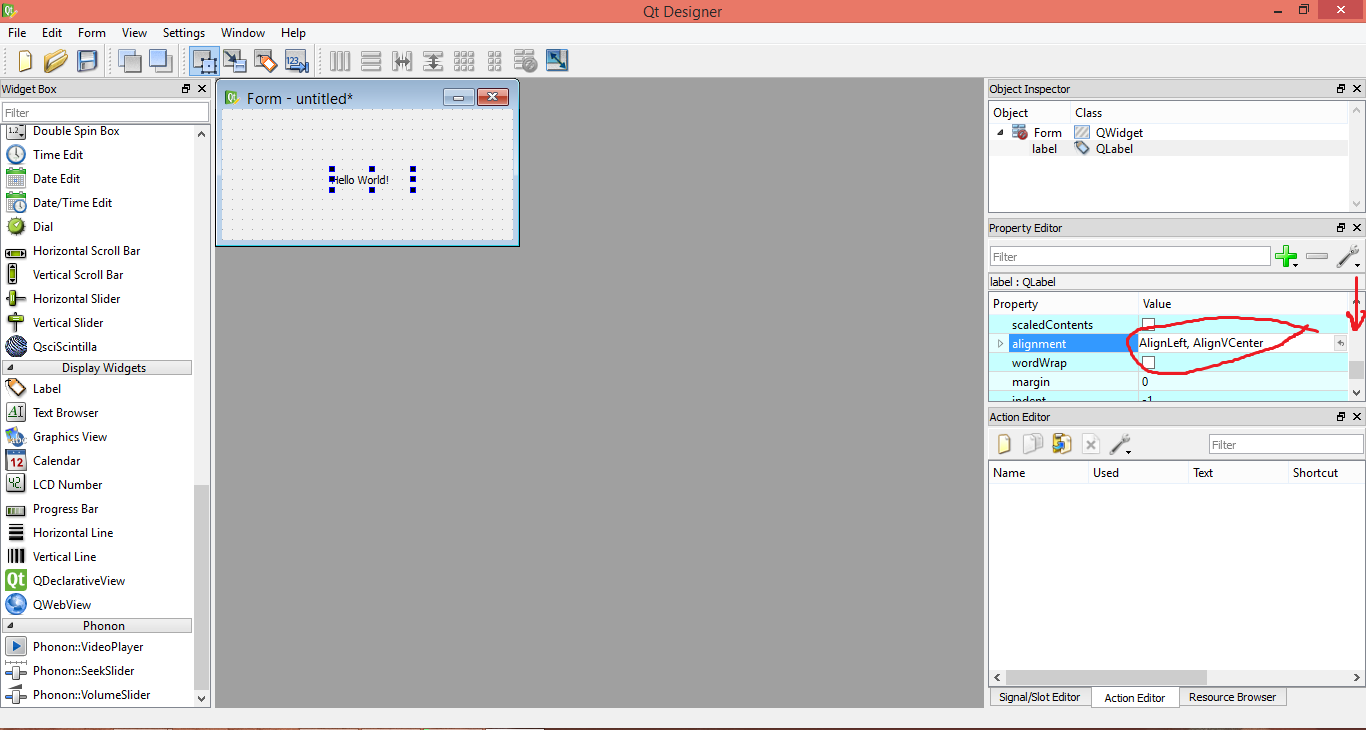1367x730 pixels.
Task: Switch to Edit Tab Order mode
Action: click(x=296, y=61)
